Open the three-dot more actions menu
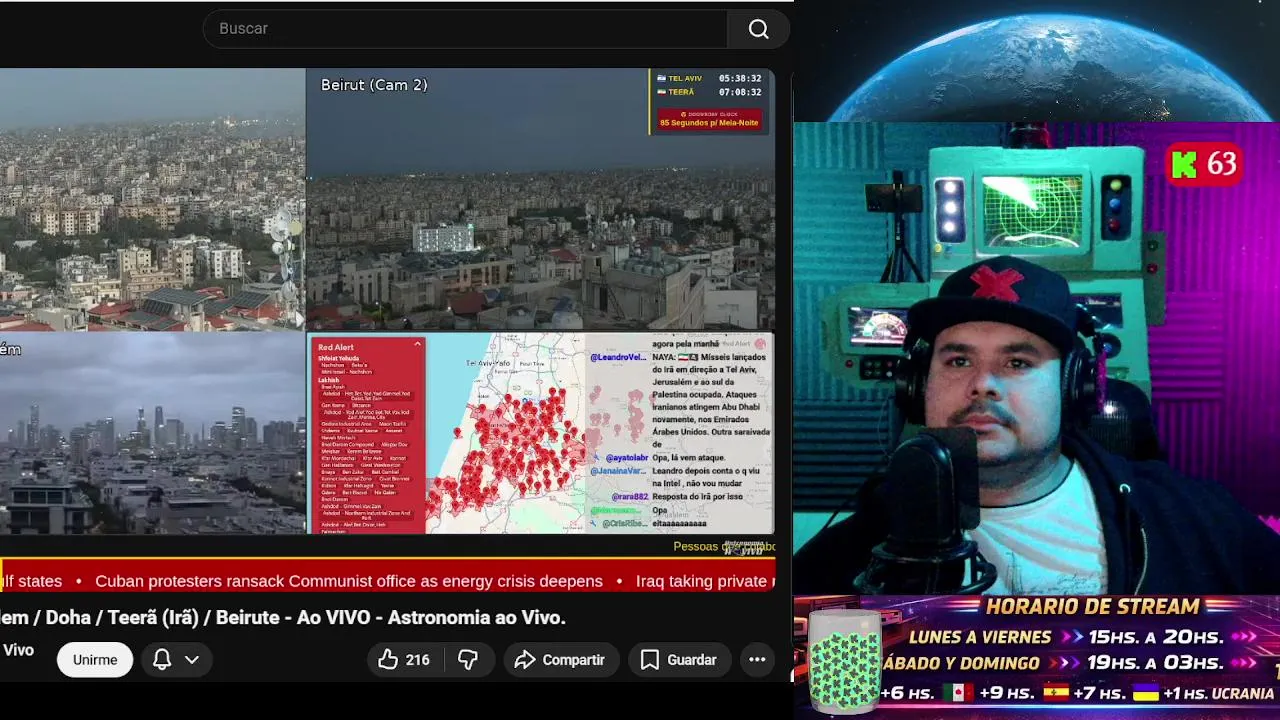This screenshot has height=720, width=1280. point(757,660)
